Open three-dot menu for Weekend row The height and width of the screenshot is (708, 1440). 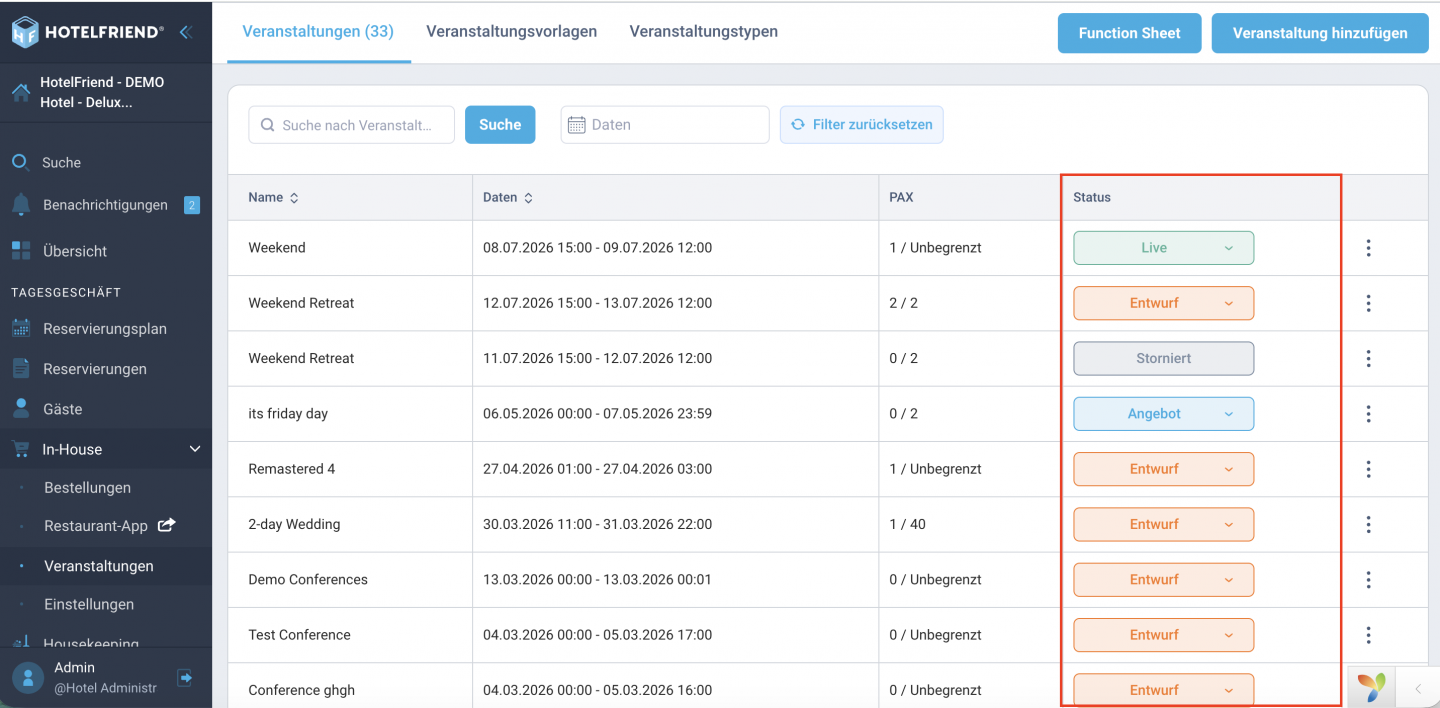point(1368,248)
